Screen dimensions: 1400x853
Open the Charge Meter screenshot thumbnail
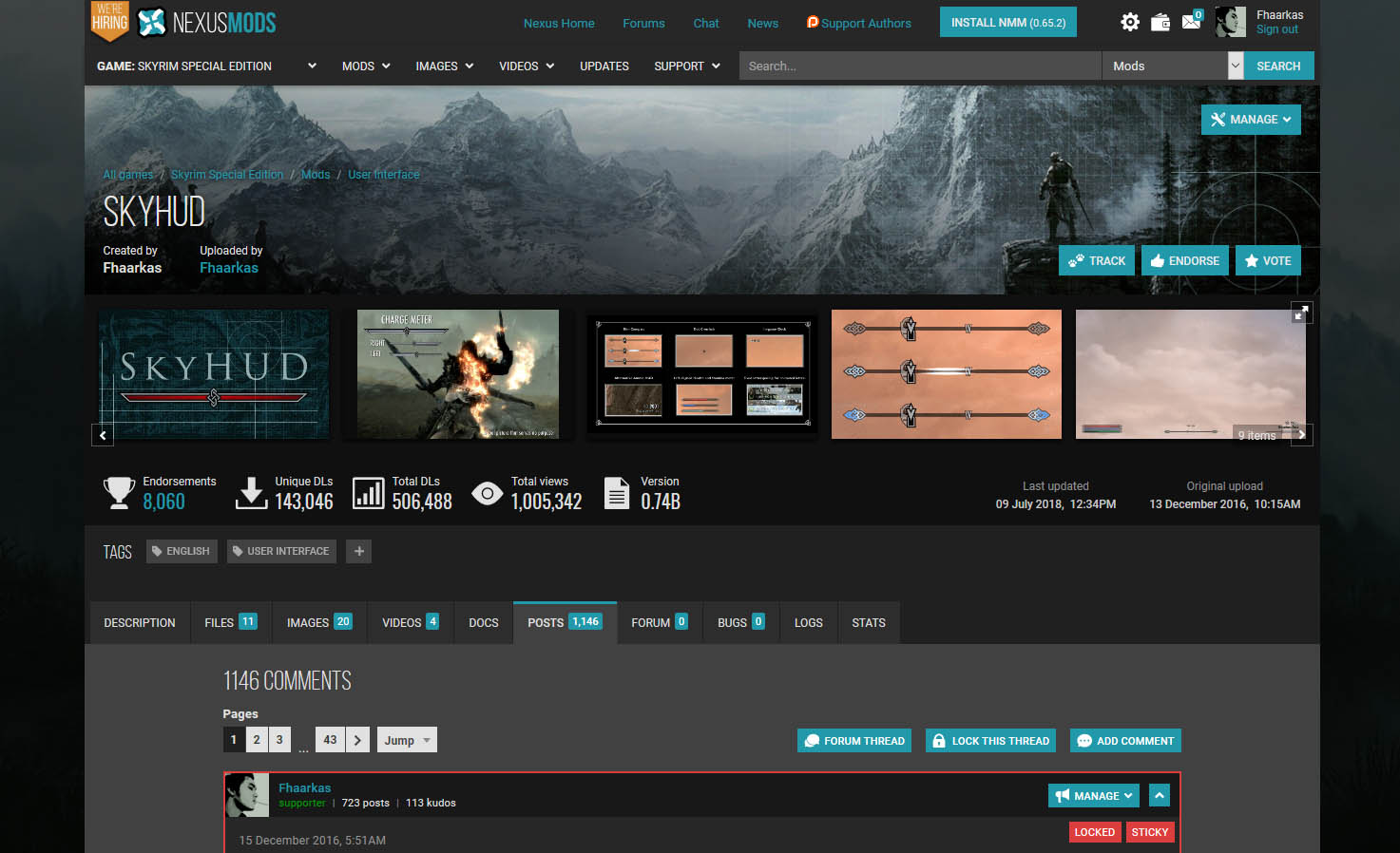click(x=458, y=374)
